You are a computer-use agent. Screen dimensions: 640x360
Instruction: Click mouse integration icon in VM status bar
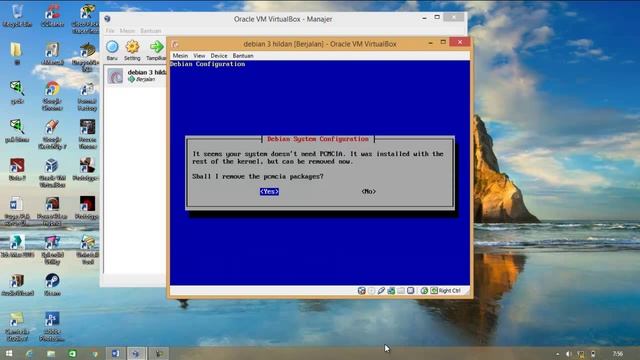[424, 291]
